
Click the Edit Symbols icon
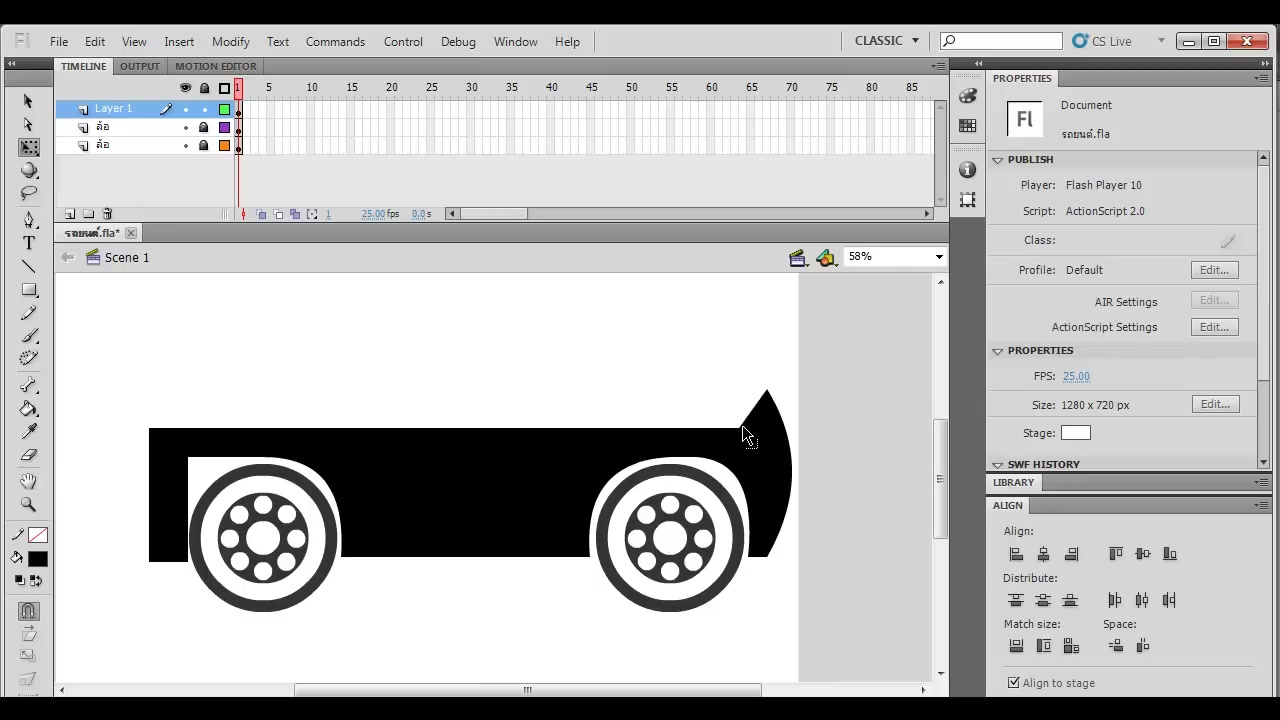[x=825, y=258]
